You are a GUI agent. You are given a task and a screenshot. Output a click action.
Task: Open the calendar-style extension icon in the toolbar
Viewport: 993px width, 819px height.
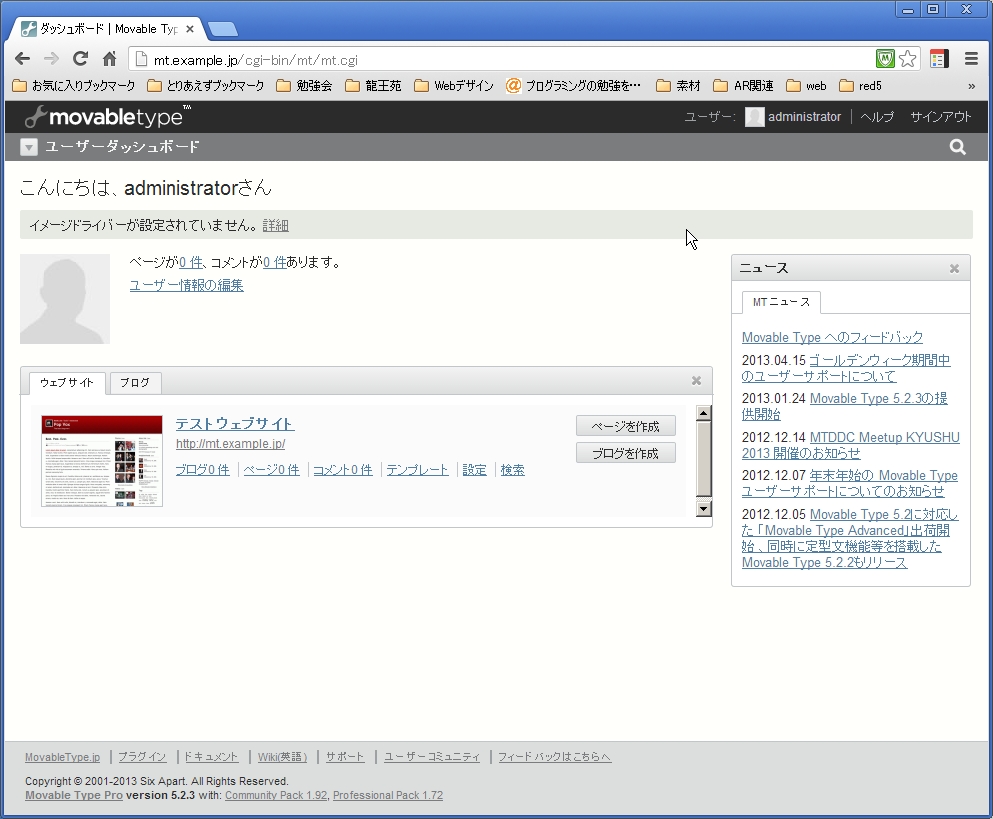point(939,60)
